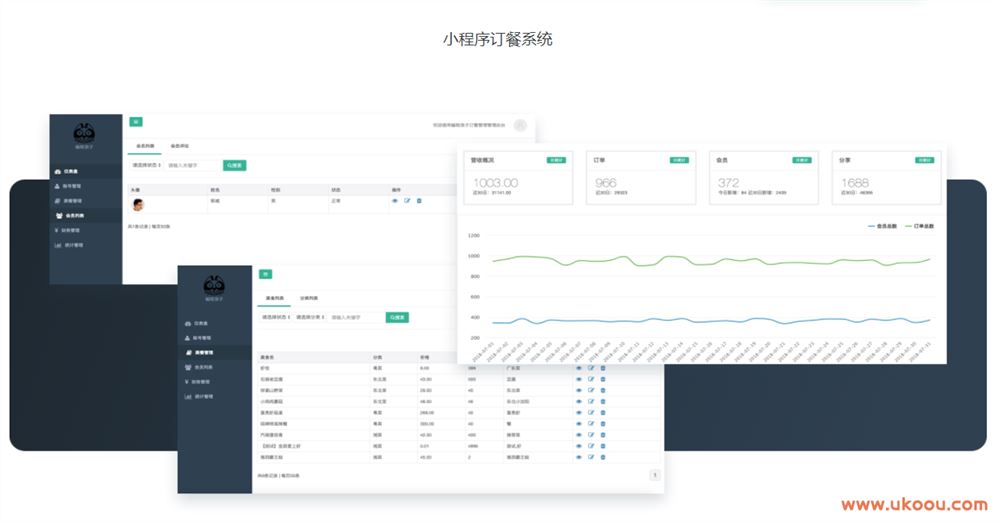Image resolution: width=1000 pixels, height=523 pixels.
Task: Switch to the 会员评论 tab
Action: click(x=180, y=146)
